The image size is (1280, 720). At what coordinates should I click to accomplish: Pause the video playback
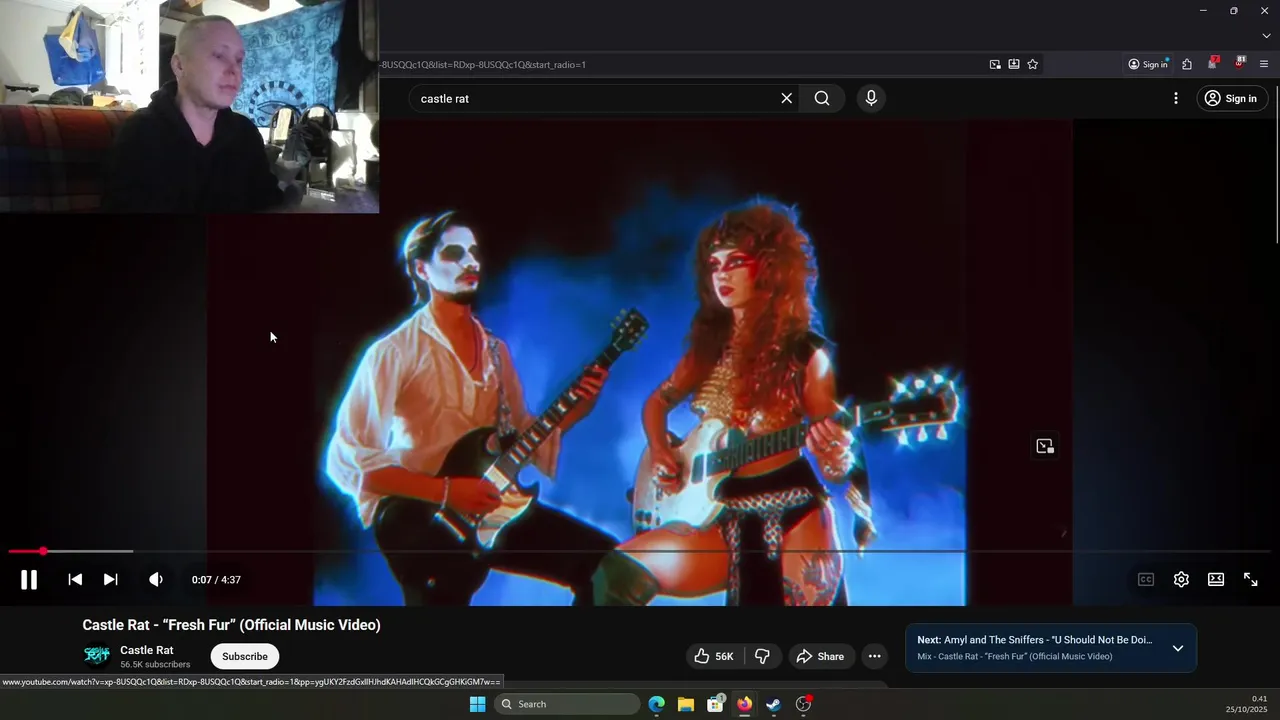tap(29, 579)
